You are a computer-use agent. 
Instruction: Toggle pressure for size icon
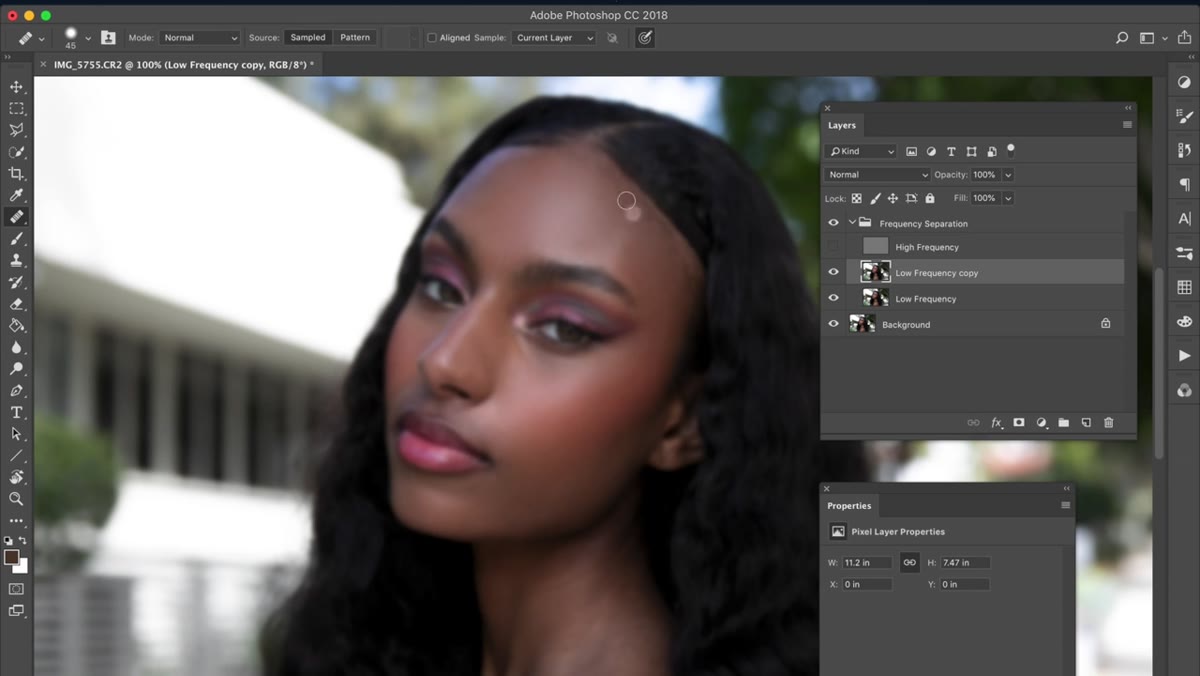[x=645, y=38]
